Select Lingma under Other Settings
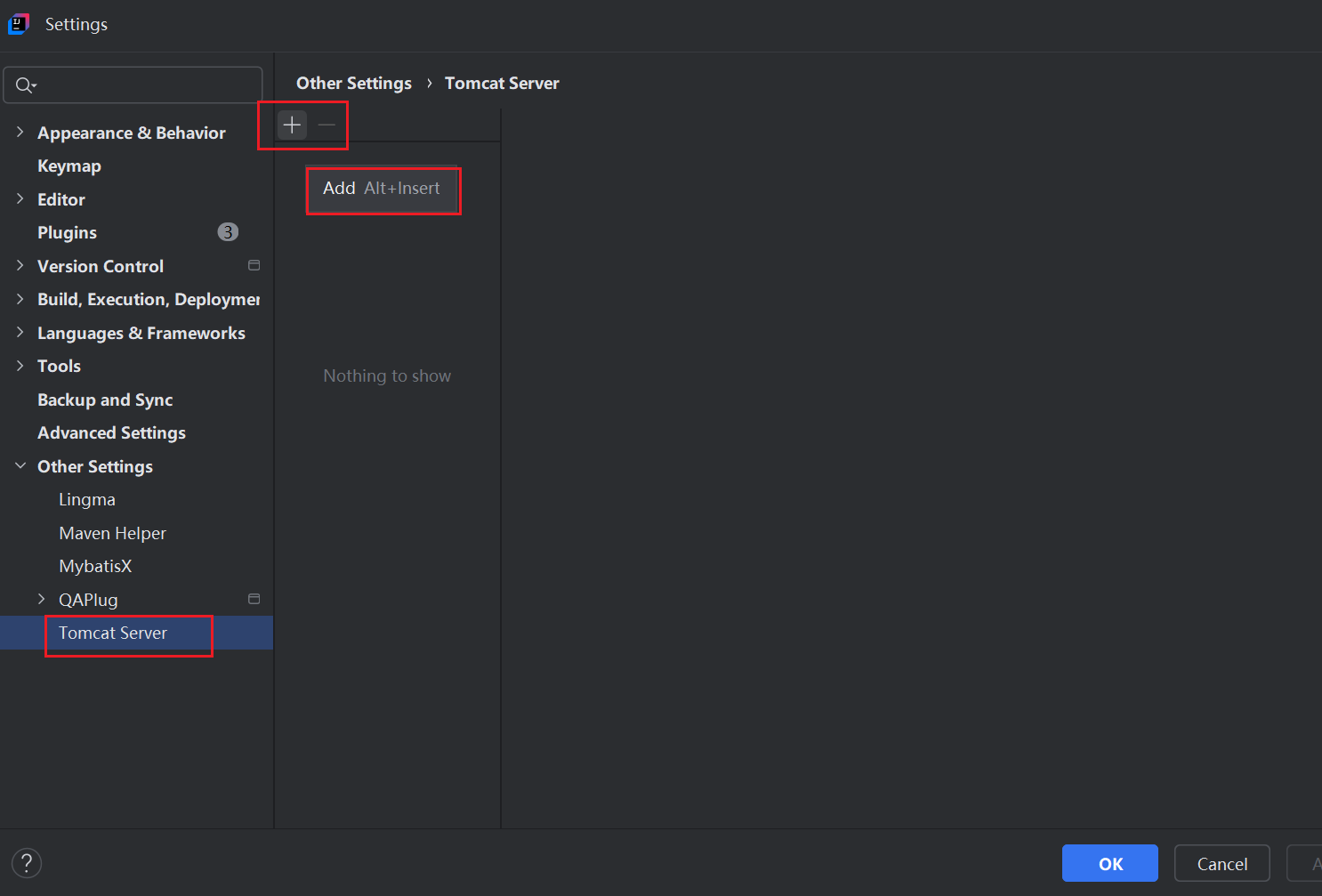This screenshot has width=1322, height=896. click(x=87, y=500)
